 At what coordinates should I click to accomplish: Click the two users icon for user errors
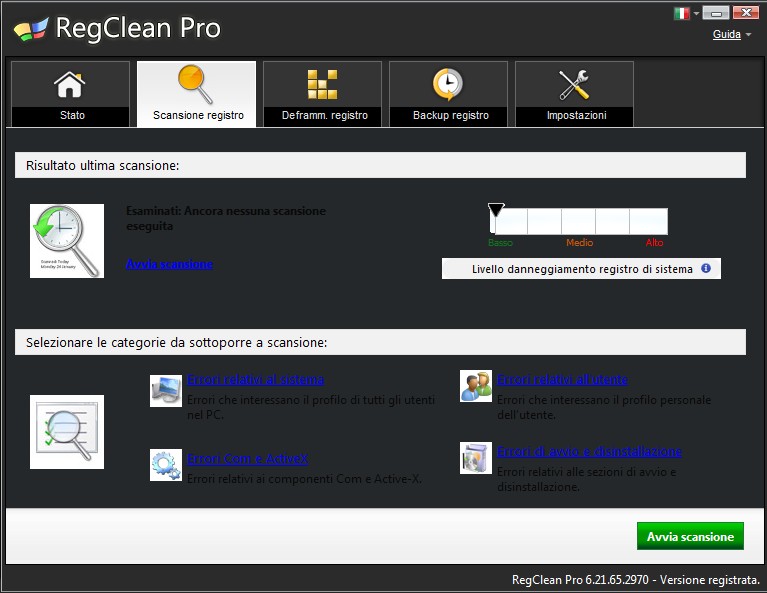click(476, 386)
